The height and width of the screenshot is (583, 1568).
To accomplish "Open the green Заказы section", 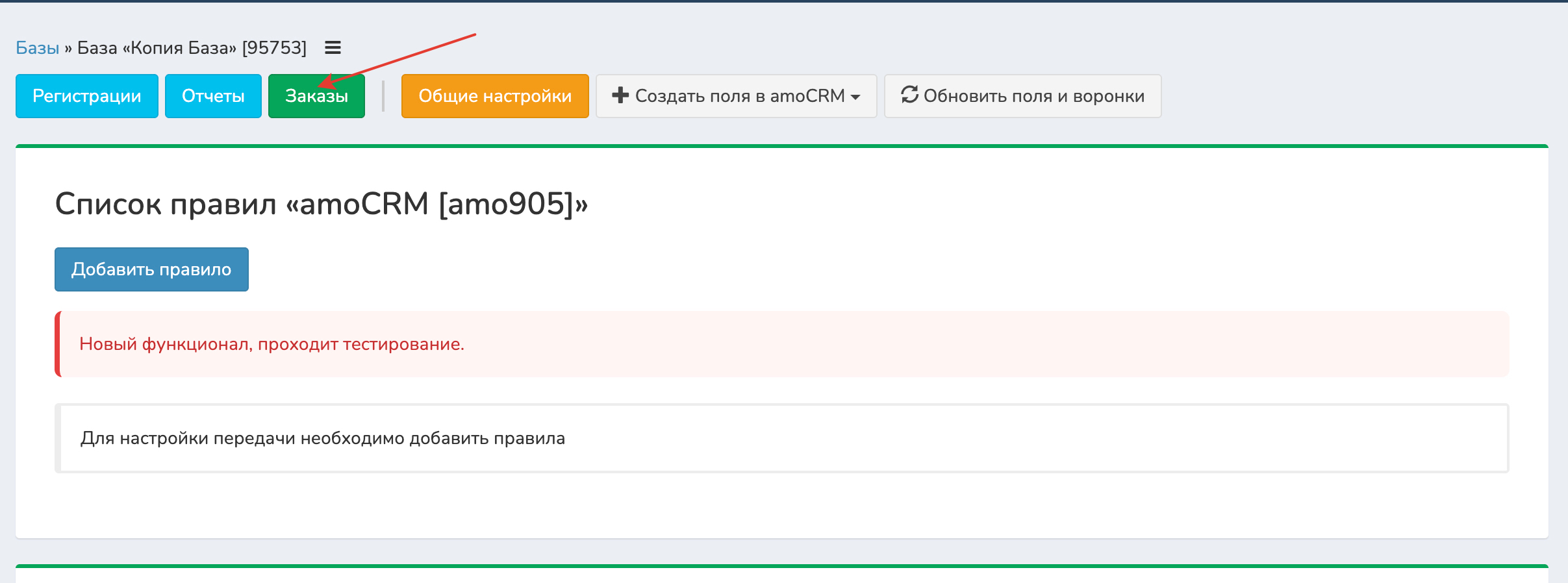I will point(316,96).
